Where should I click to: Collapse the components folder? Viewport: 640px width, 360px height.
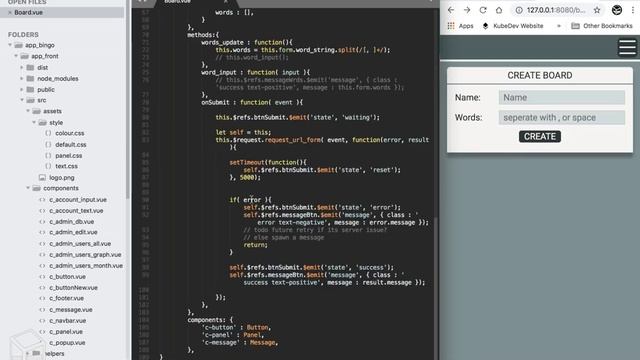point(28,188)
